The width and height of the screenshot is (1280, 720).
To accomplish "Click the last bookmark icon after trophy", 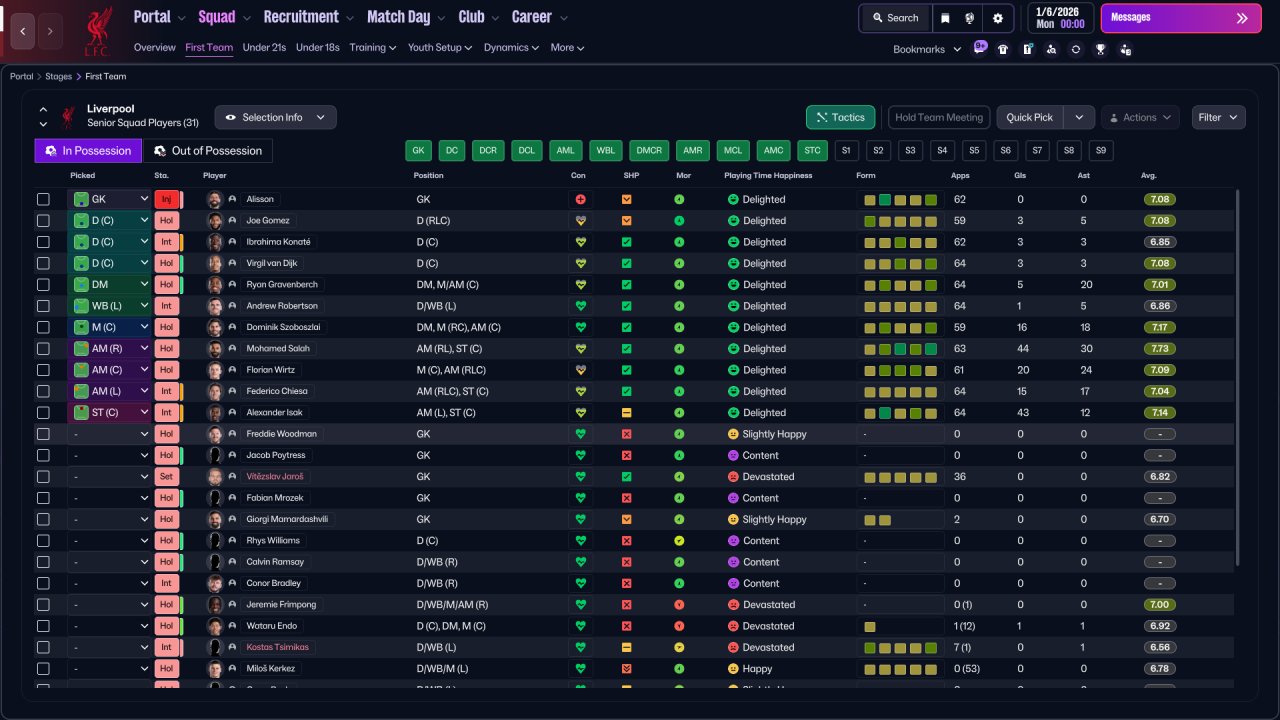I will pyautogui.click(x=1125, y=49).
